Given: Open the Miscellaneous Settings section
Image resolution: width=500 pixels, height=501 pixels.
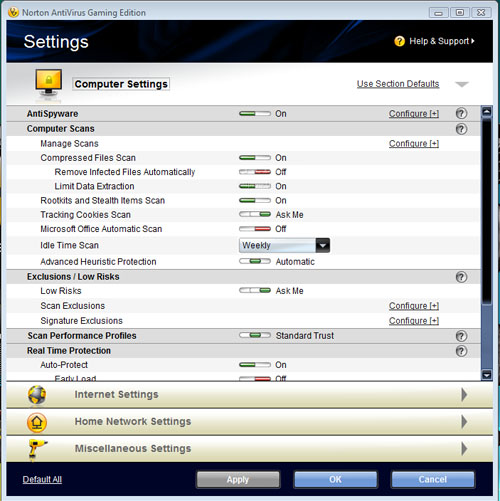Looking at the screenshot, I should click(249, 449).
